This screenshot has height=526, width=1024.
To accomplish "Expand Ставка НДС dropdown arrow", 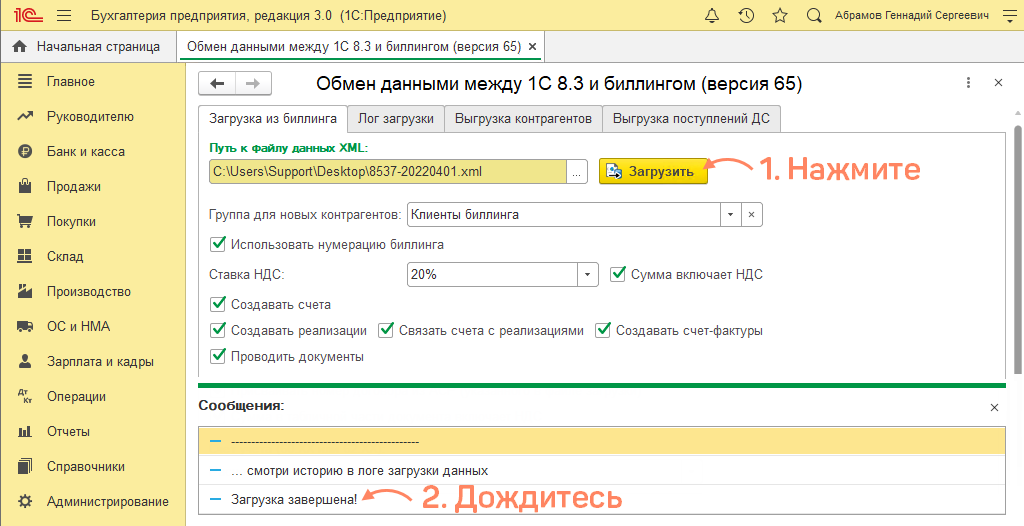I will [588, 274].
